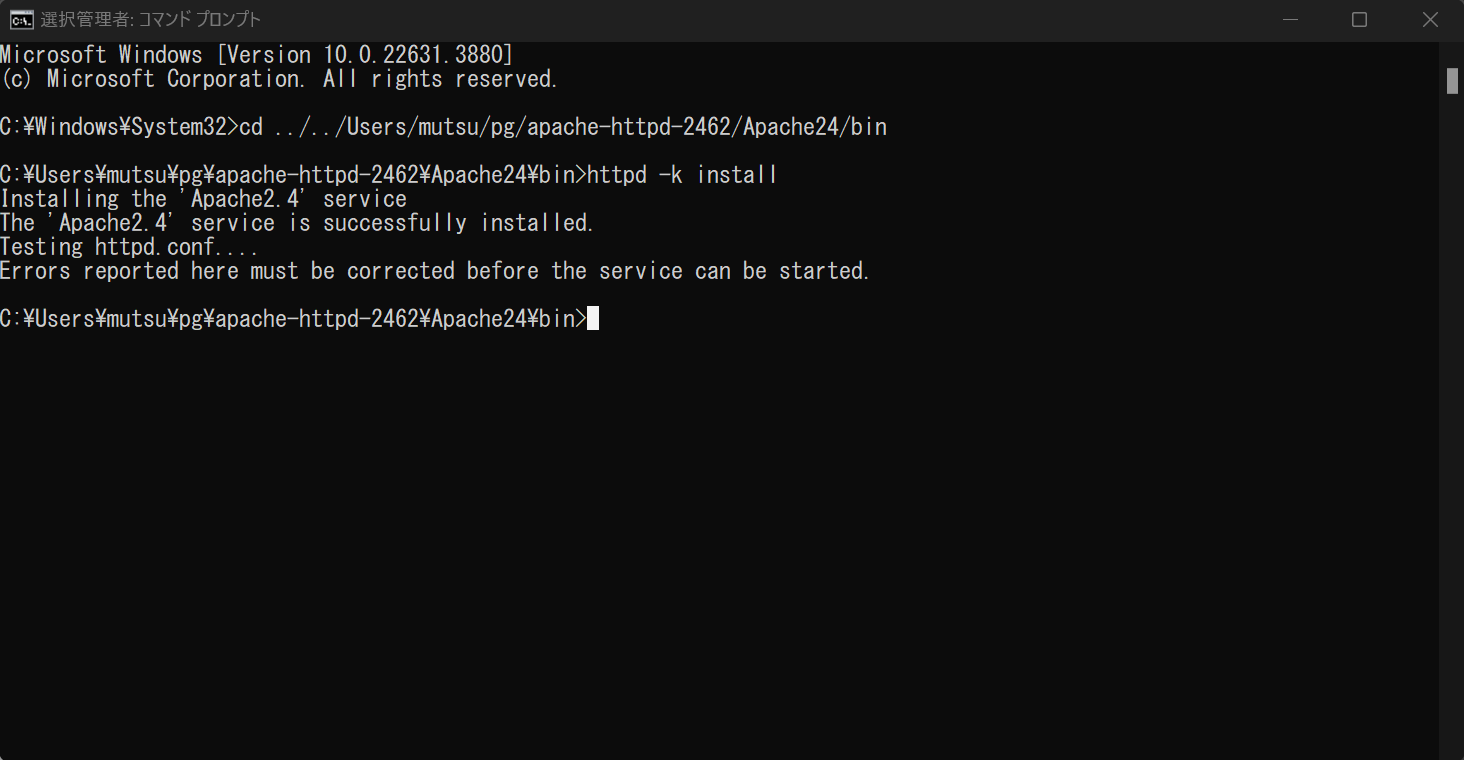The height and width of the screenshot is (760, 1464).
Task: Click the "Installing the 'Apache2.4' service" line
Action: [x=204, y=199]
